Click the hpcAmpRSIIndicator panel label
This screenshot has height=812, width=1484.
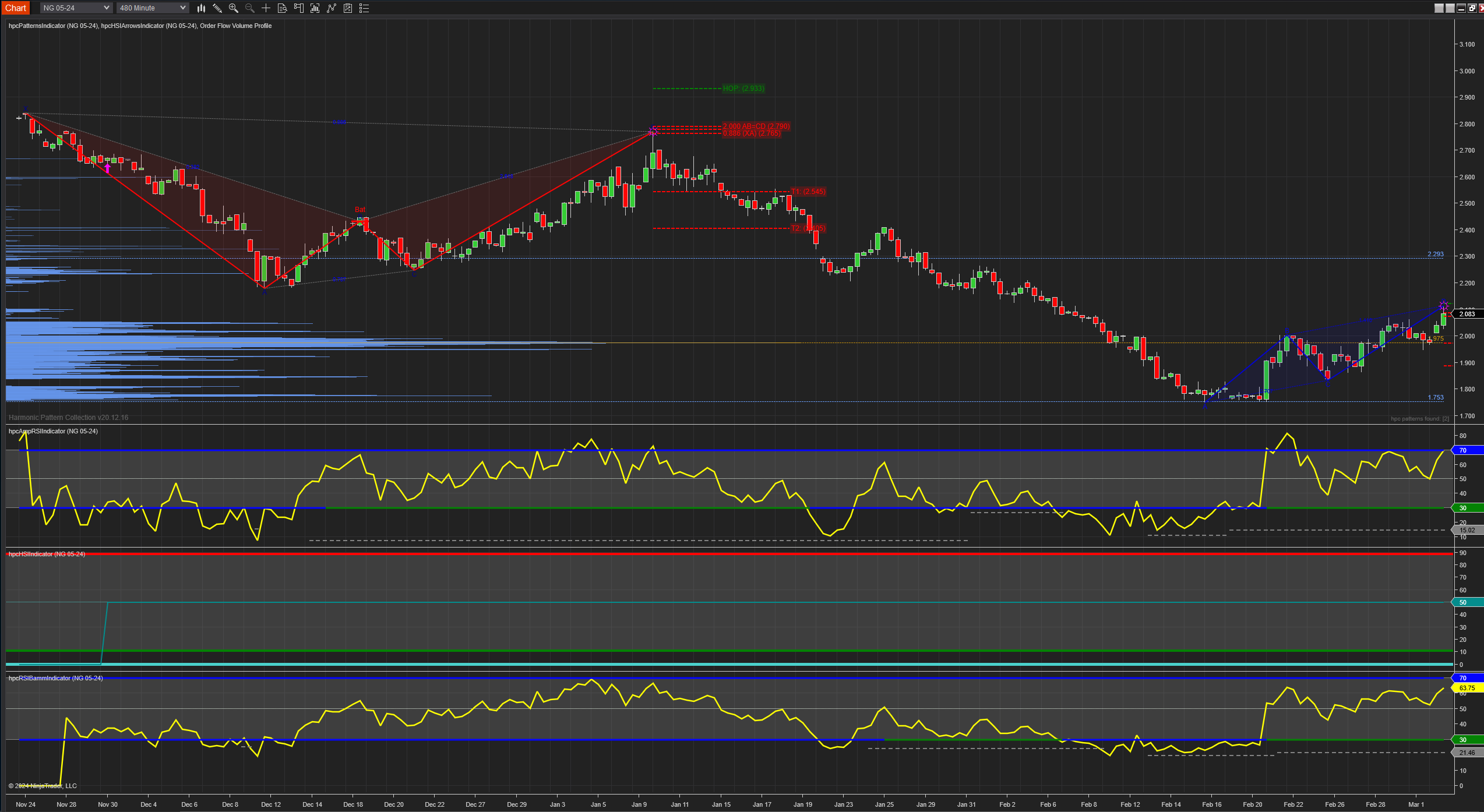coord(53,431)
